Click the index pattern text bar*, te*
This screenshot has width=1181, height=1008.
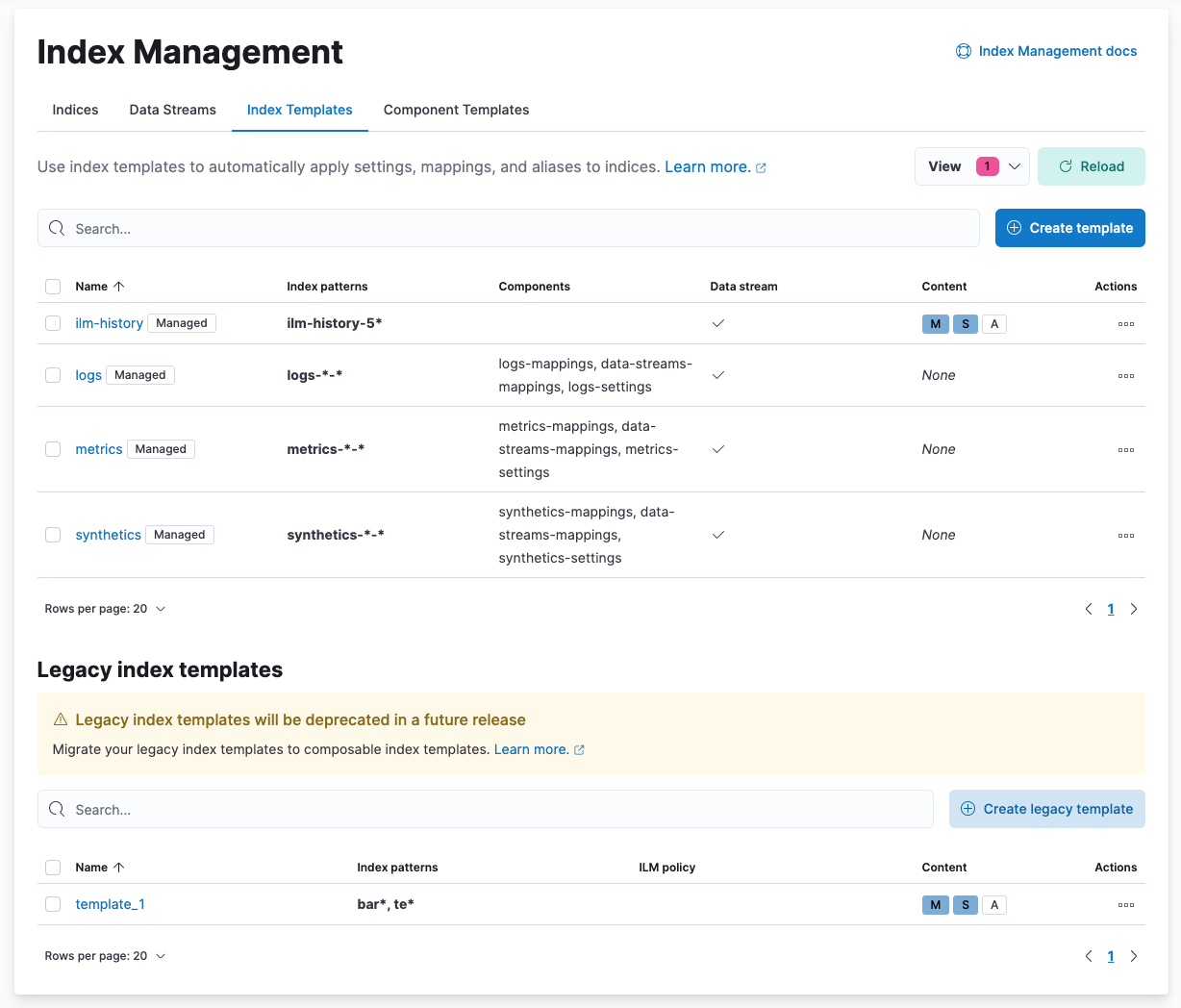point(386,904)
